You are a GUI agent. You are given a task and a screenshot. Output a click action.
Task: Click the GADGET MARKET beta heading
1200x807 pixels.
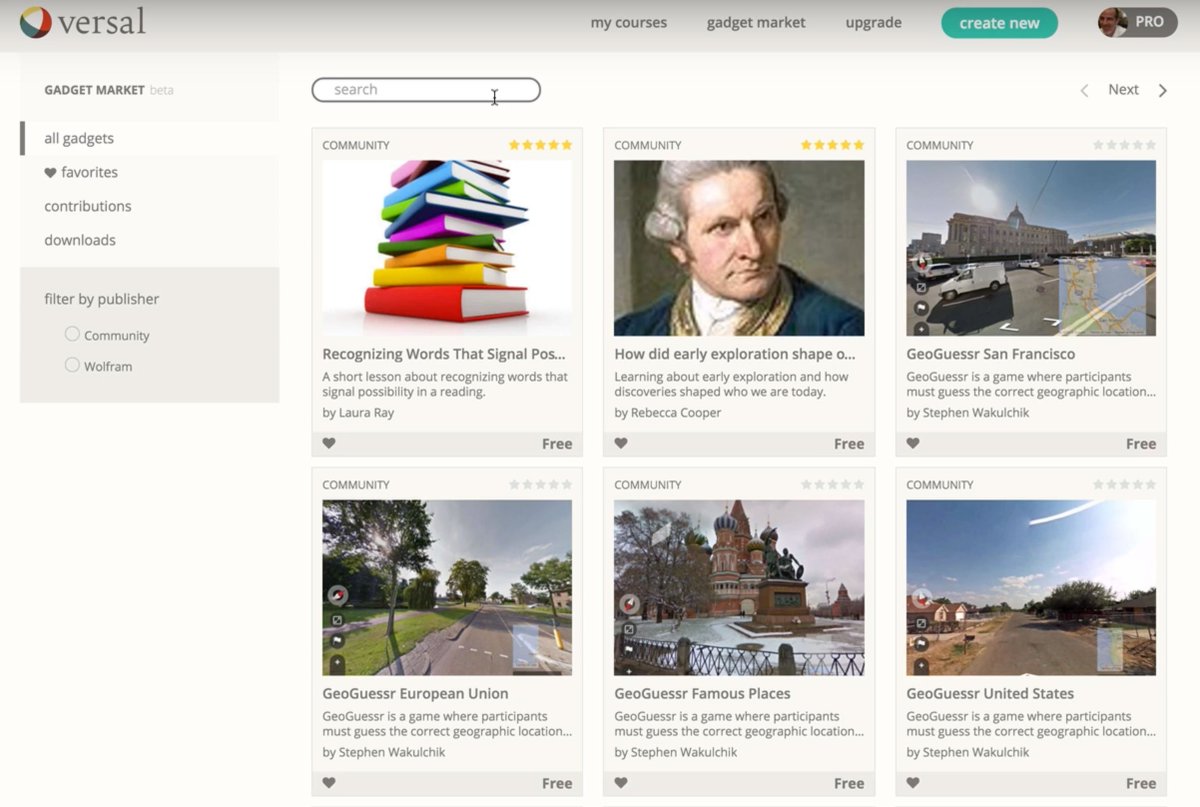tap(109, 90)
